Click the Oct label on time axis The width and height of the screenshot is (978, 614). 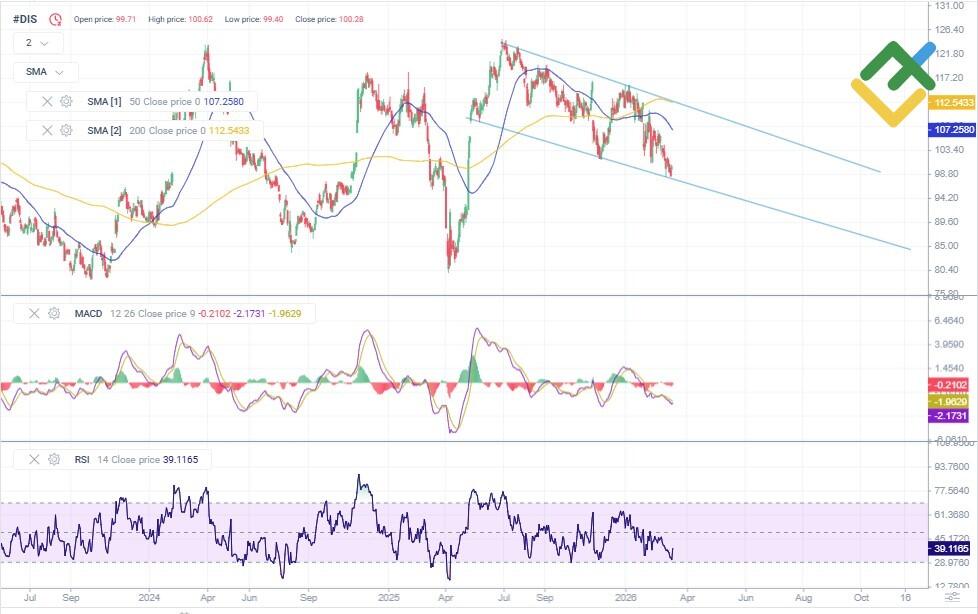[x=861, y=598]
